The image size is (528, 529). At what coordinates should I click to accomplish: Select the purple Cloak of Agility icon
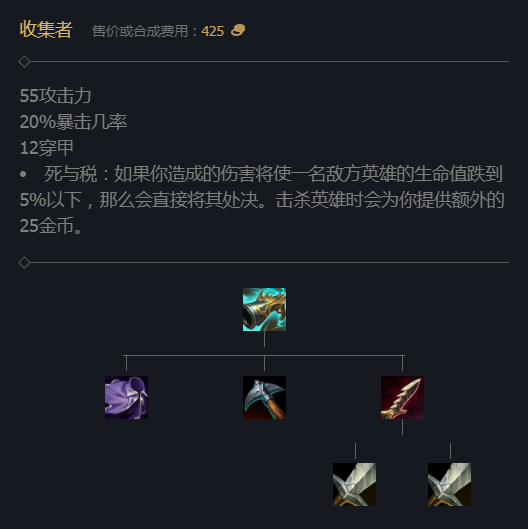point(126,397)
